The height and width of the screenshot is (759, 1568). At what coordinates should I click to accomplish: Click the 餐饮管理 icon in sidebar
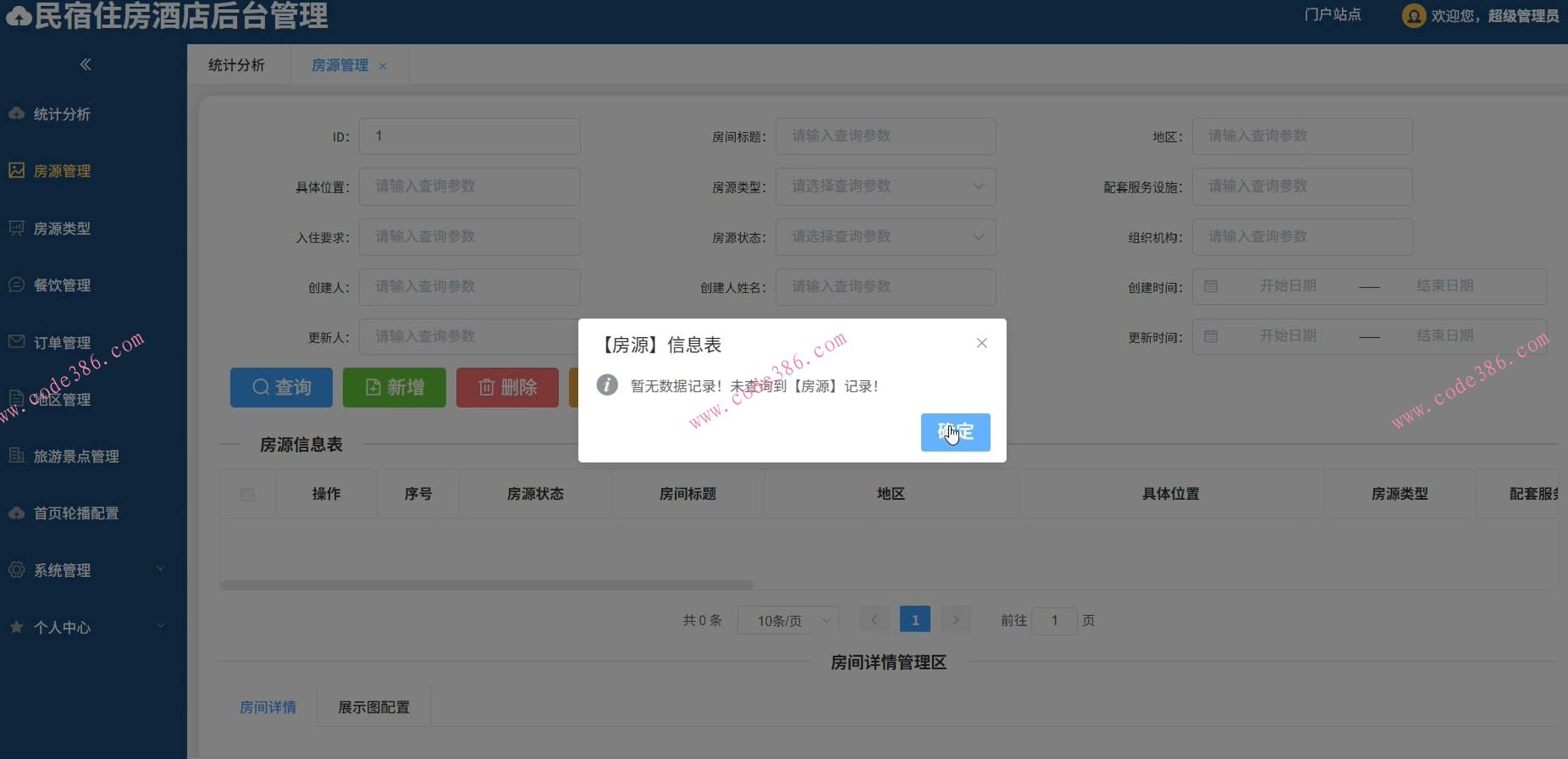(16, 285)
